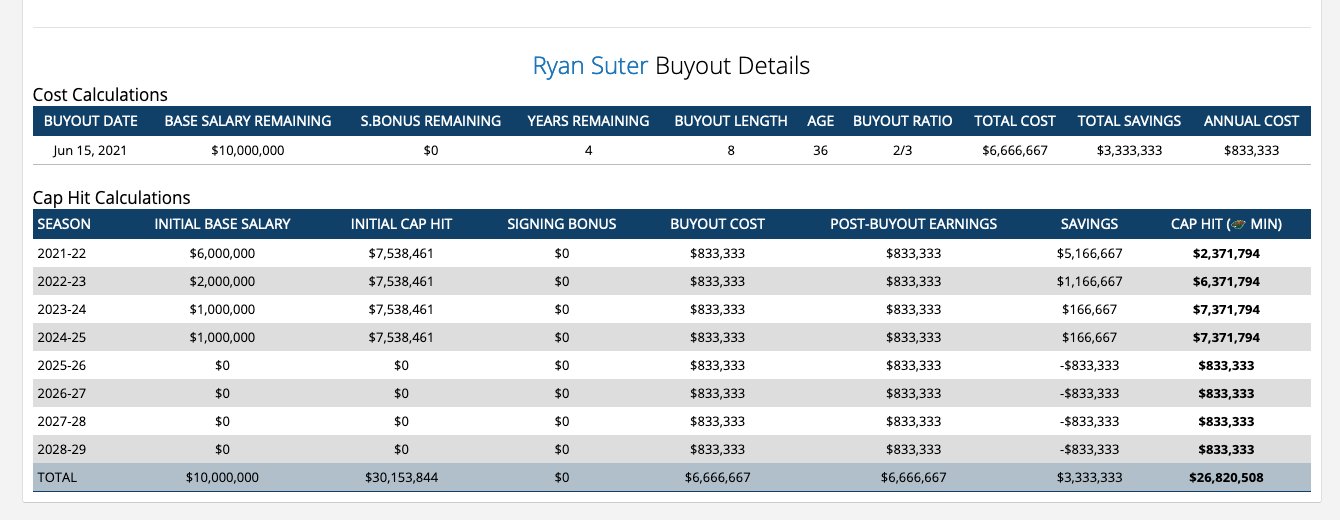
Task: Click the $6,000,000 initial base salary
Action: 222,253
